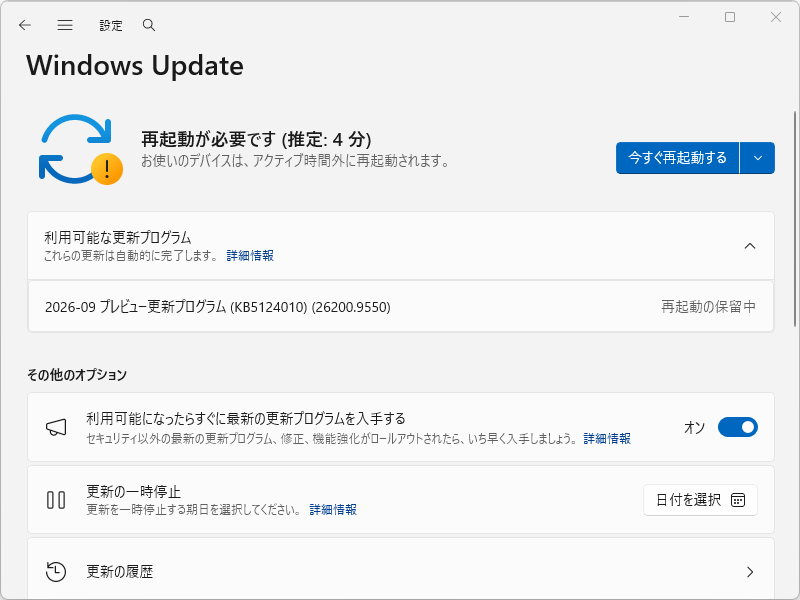Click the 今すぐ再起動する button
The width and height of the screenshot is (800, 600).
[x=677, y=158]
